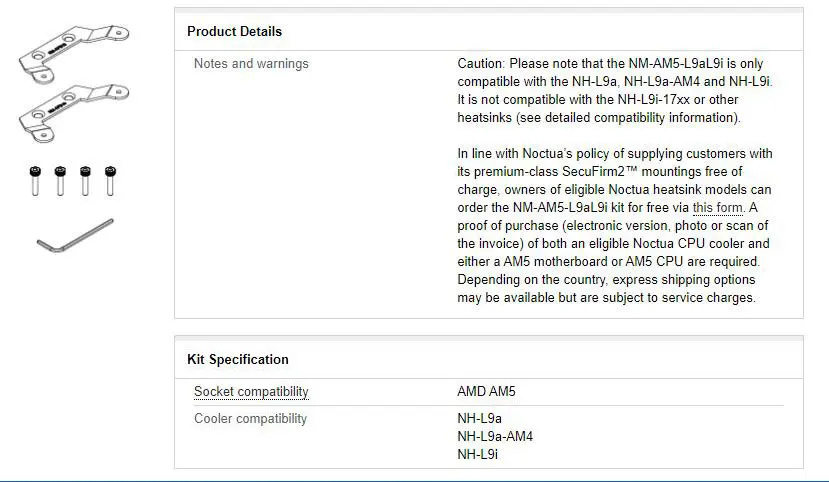Viewport: 829px width, 482px height.
Task: Click the Caution compatibility warning paragraph
Action: click(x=614, y=91)
